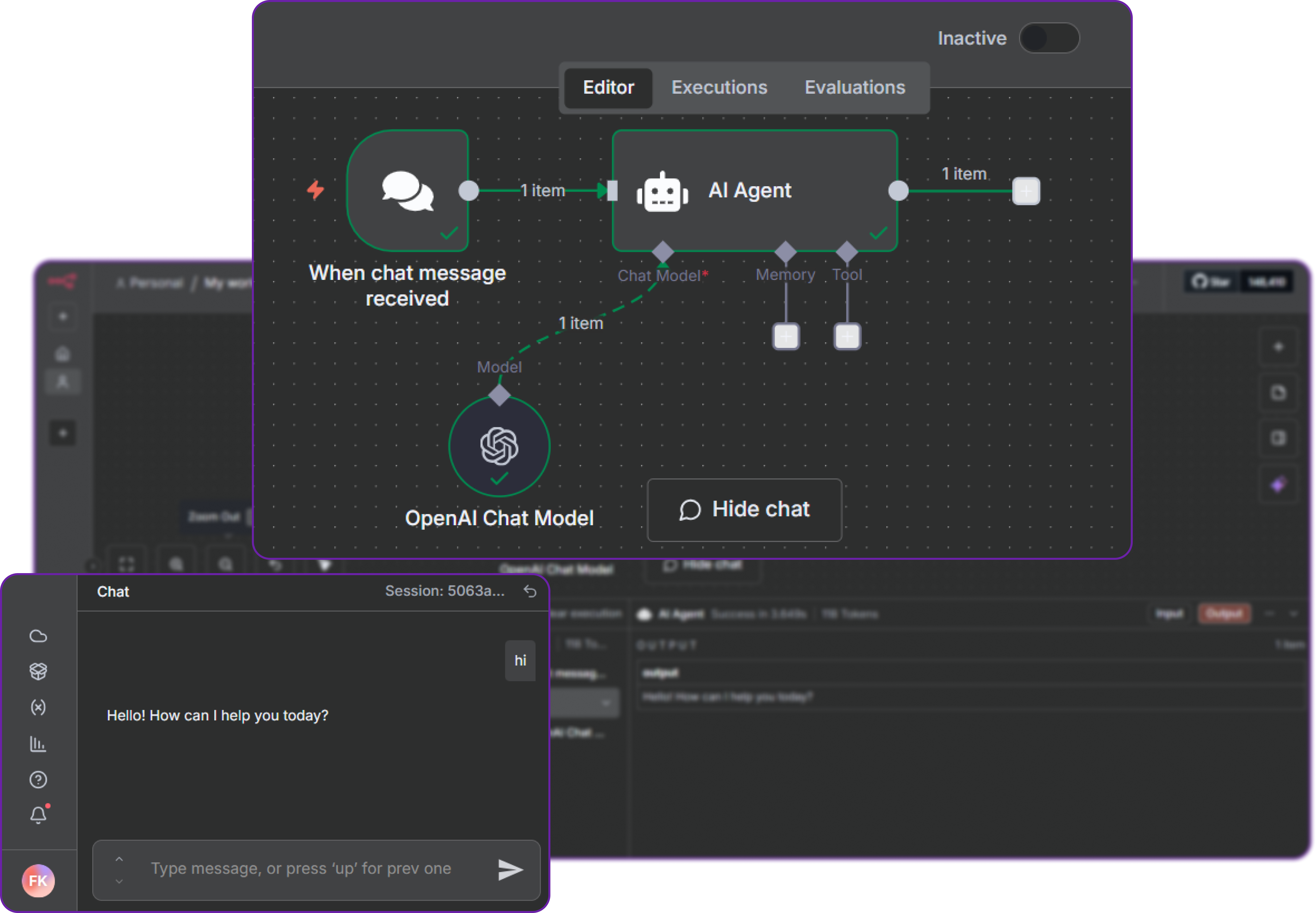Click the Hide chat button
Viewport: 1316px width, 913px height.
click(x=744, y=510)
